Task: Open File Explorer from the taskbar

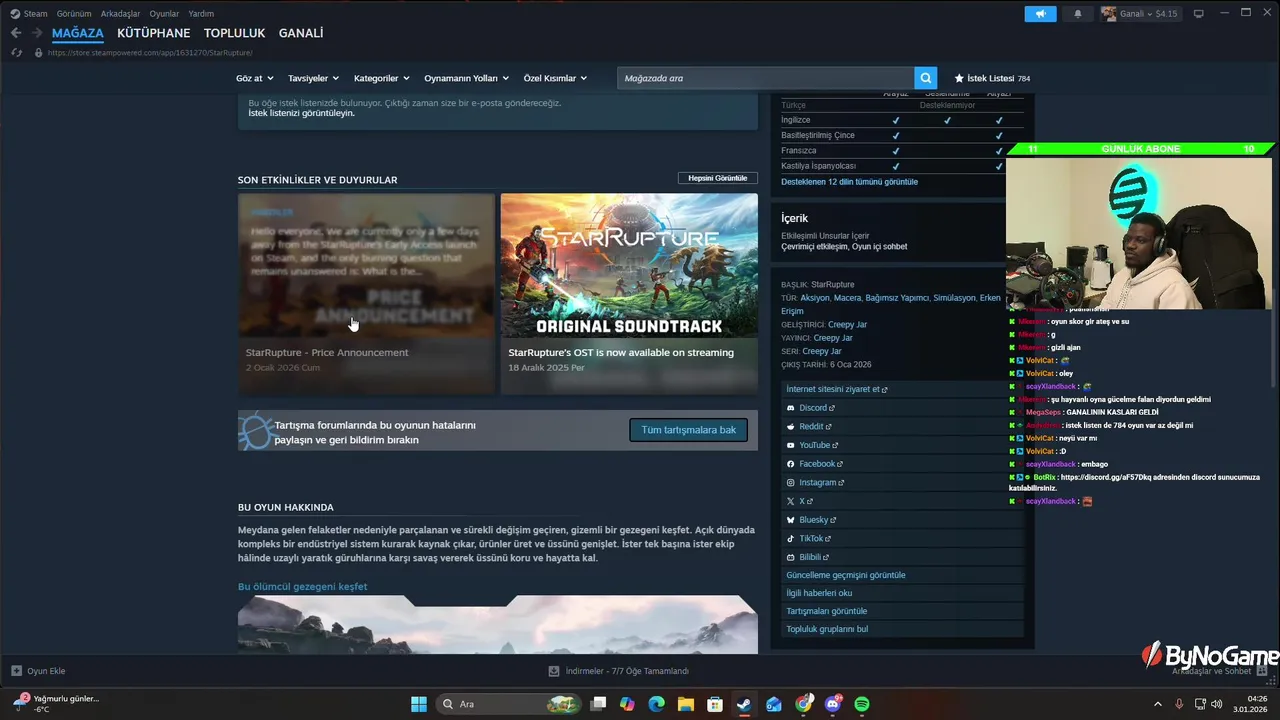Action: coord(685,704)
